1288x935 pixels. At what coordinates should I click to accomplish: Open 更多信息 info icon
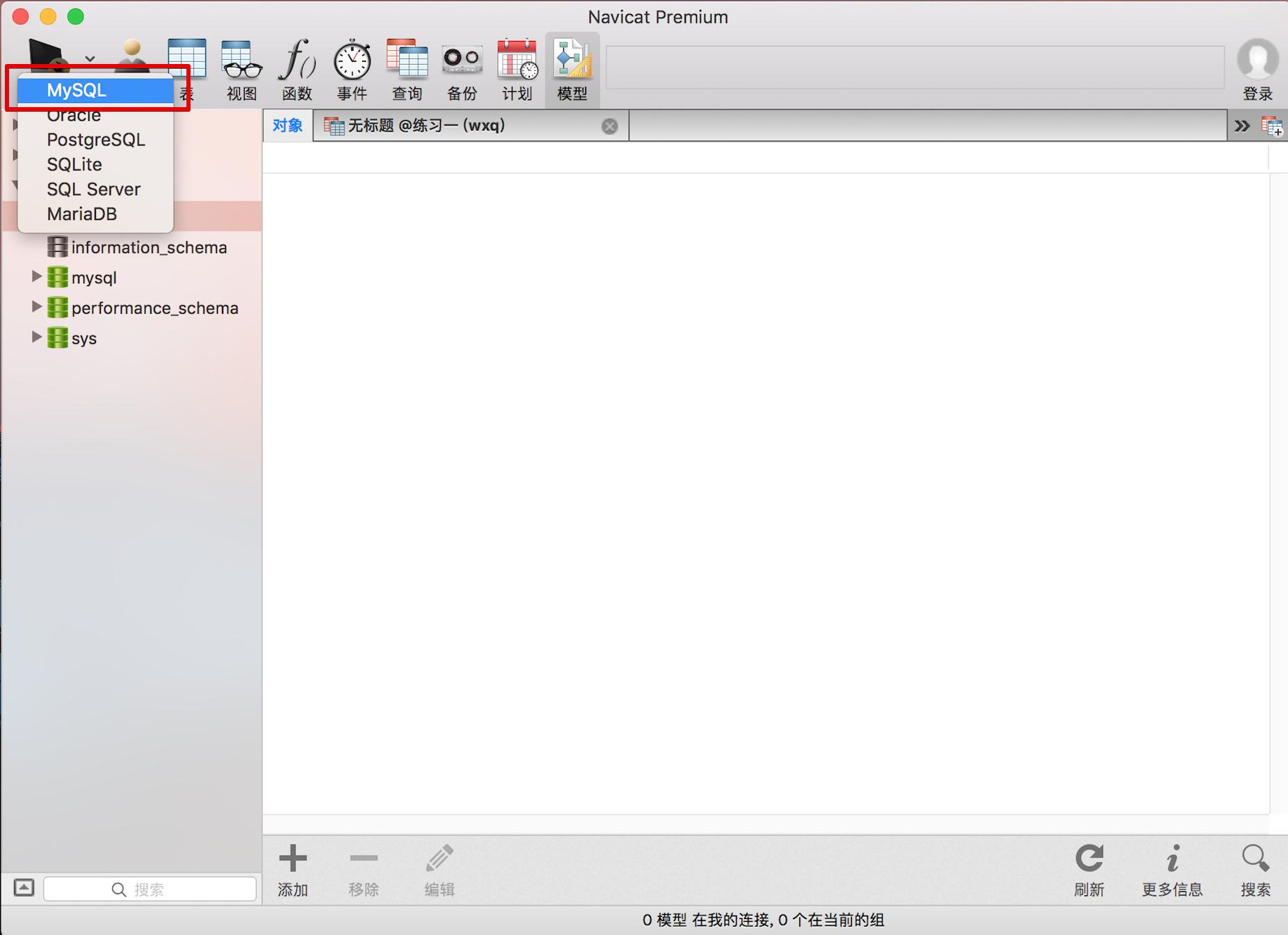coord(1173,858)
